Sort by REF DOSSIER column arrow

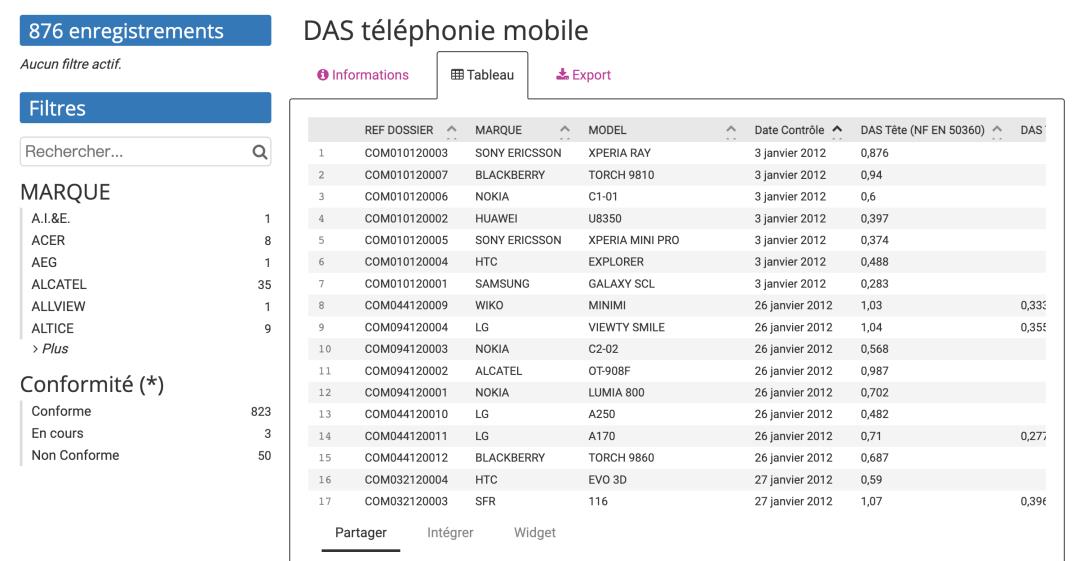[x=451, y=131]
